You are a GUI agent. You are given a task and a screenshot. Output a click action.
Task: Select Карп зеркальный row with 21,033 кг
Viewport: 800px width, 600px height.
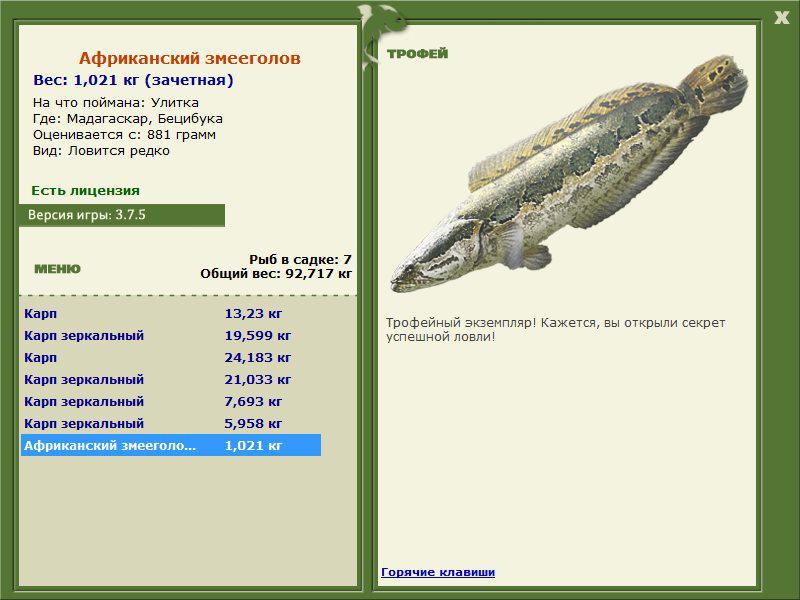click(171, 379)
